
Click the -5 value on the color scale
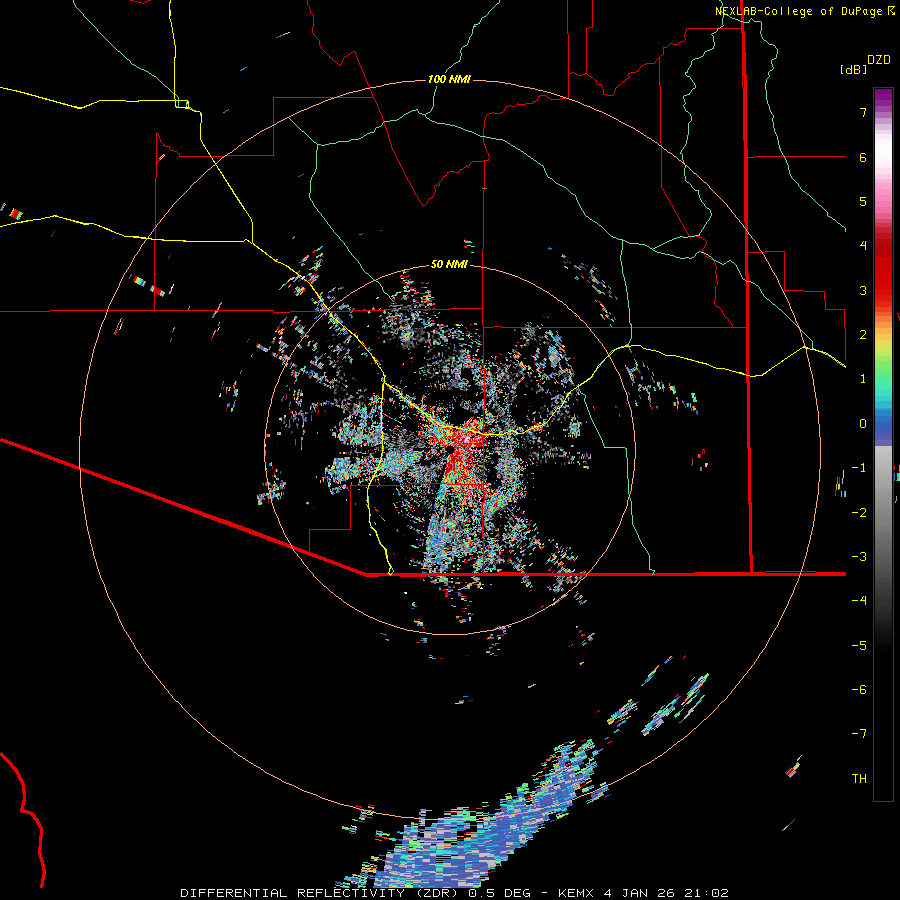[x=859, y=646]
